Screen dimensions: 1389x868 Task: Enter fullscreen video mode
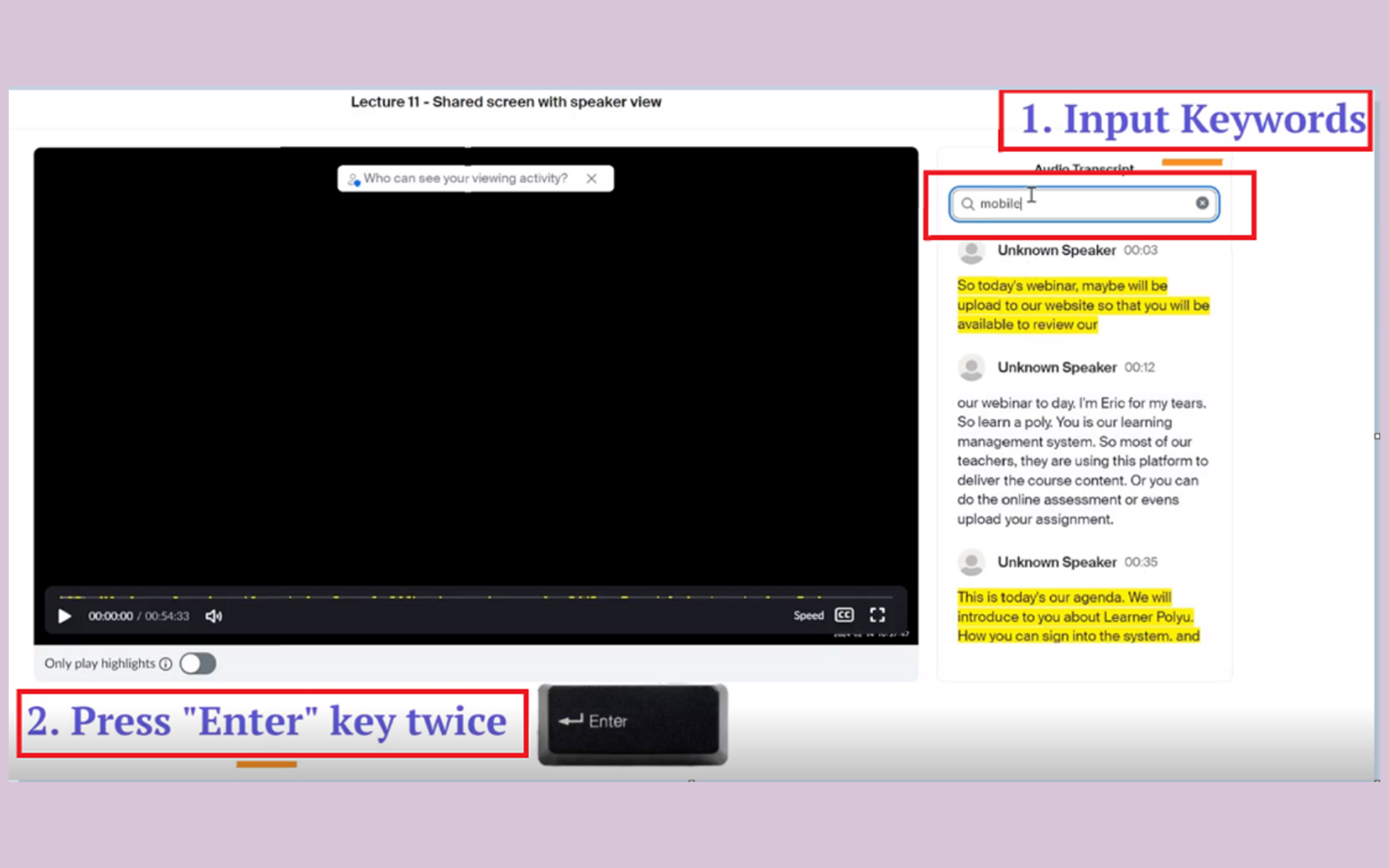878,615
